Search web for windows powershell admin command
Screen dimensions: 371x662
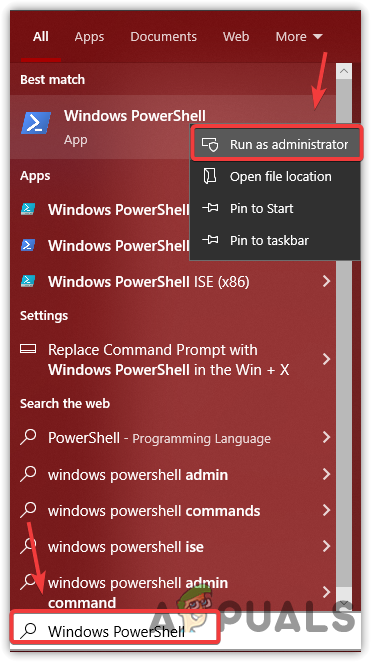click(x=173, y=592)
